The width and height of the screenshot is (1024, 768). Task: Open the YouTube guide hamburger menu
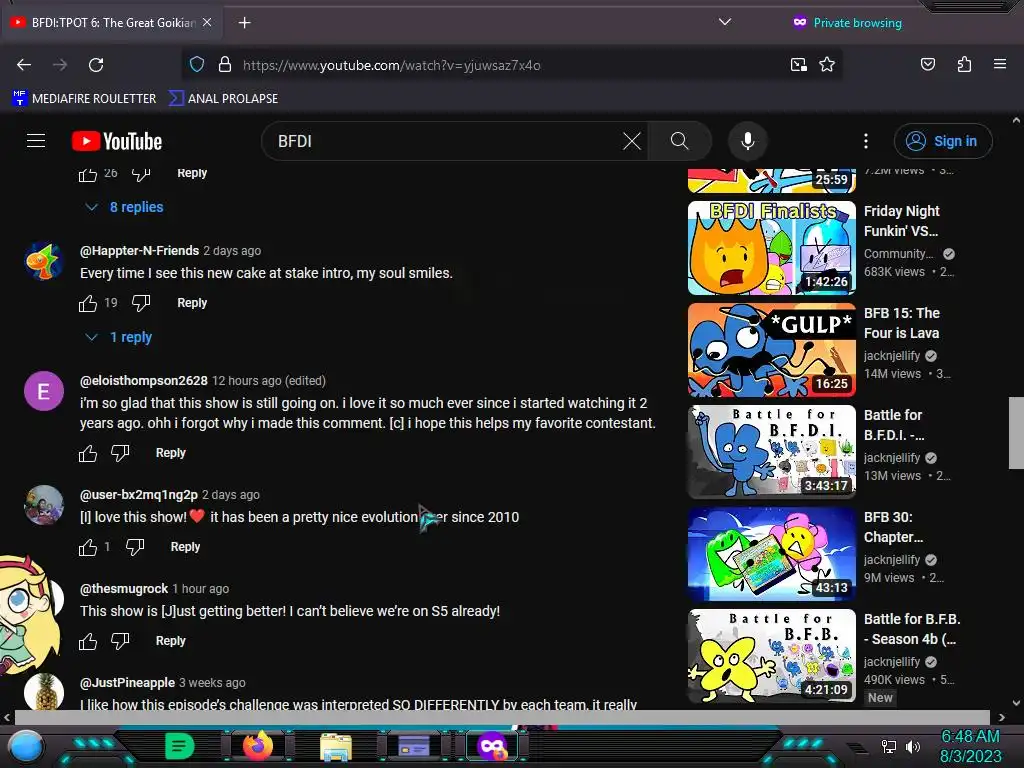[x=36, y=140]
